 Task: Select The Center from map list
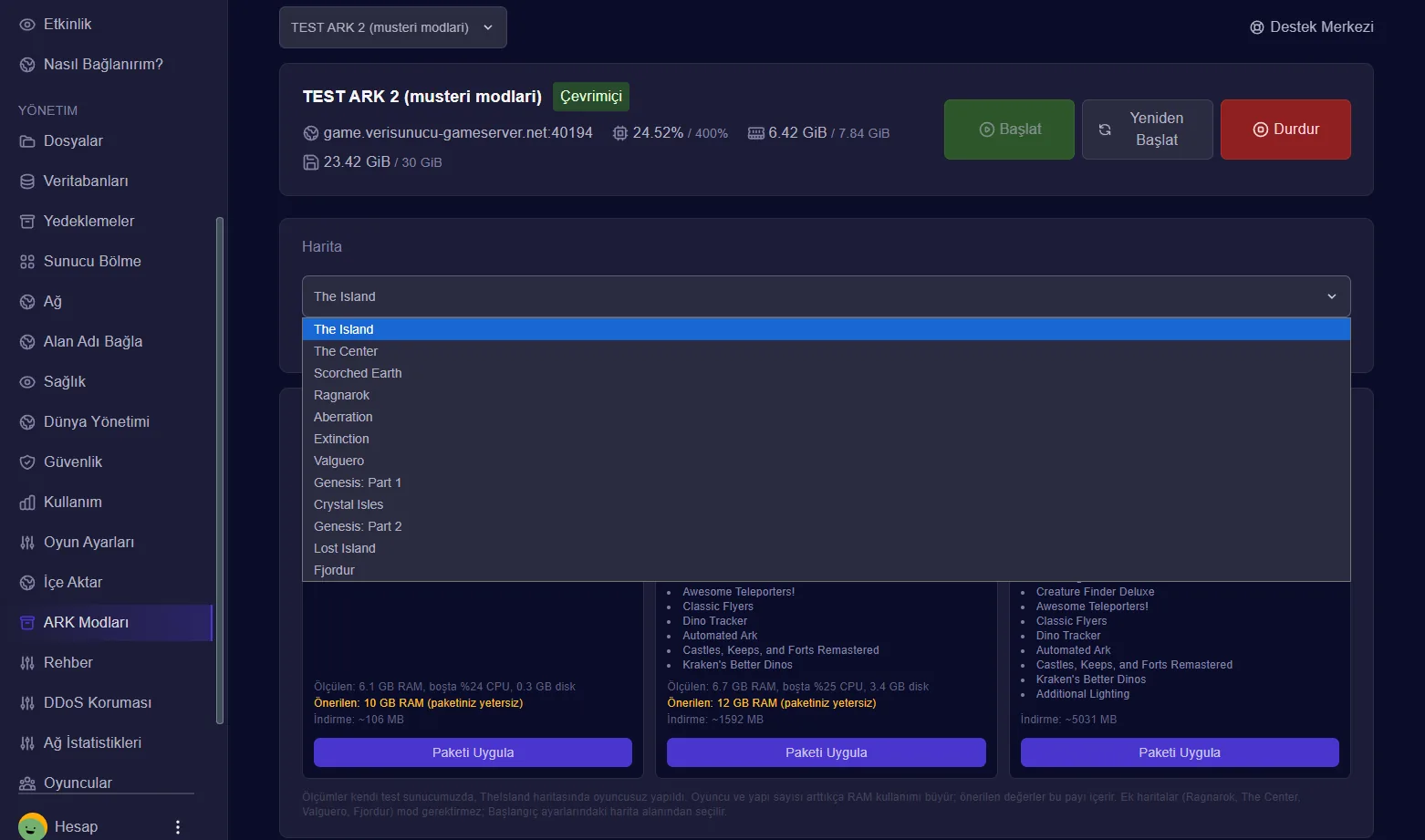(827, 351)
